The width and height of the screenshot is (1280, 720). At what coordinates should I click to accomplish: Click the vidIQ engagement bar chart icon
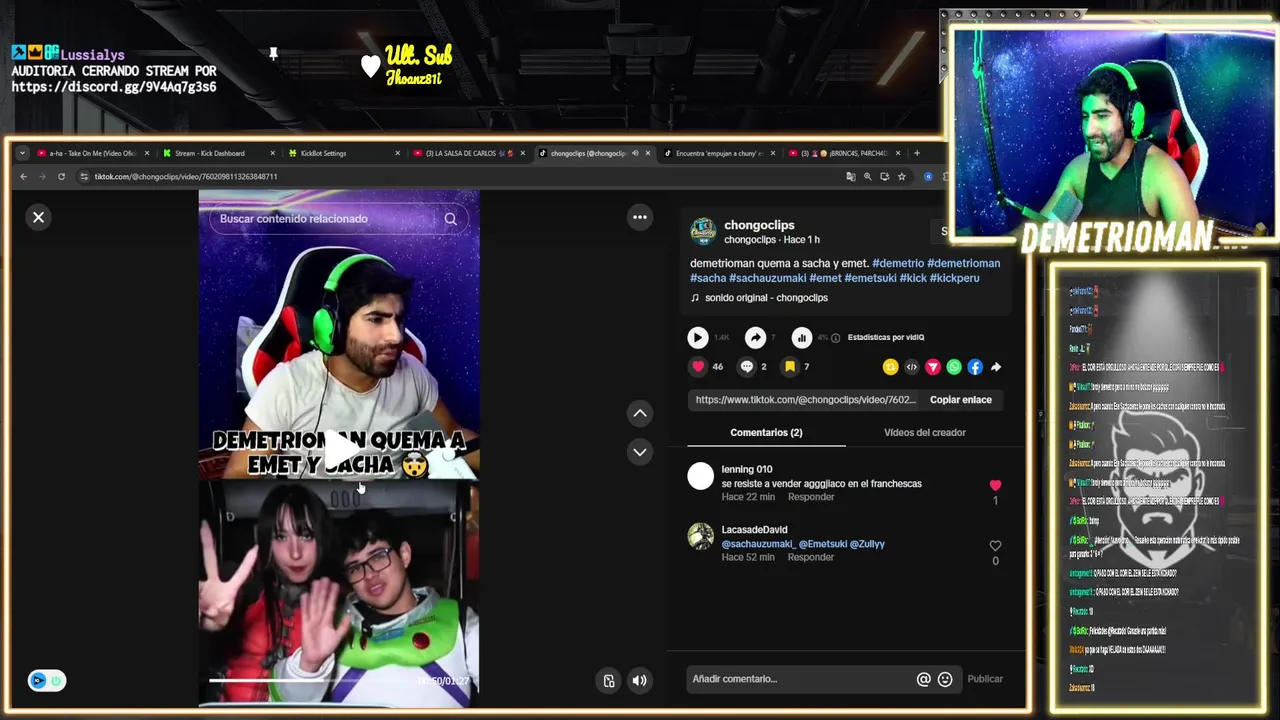[x=802, y=338]
